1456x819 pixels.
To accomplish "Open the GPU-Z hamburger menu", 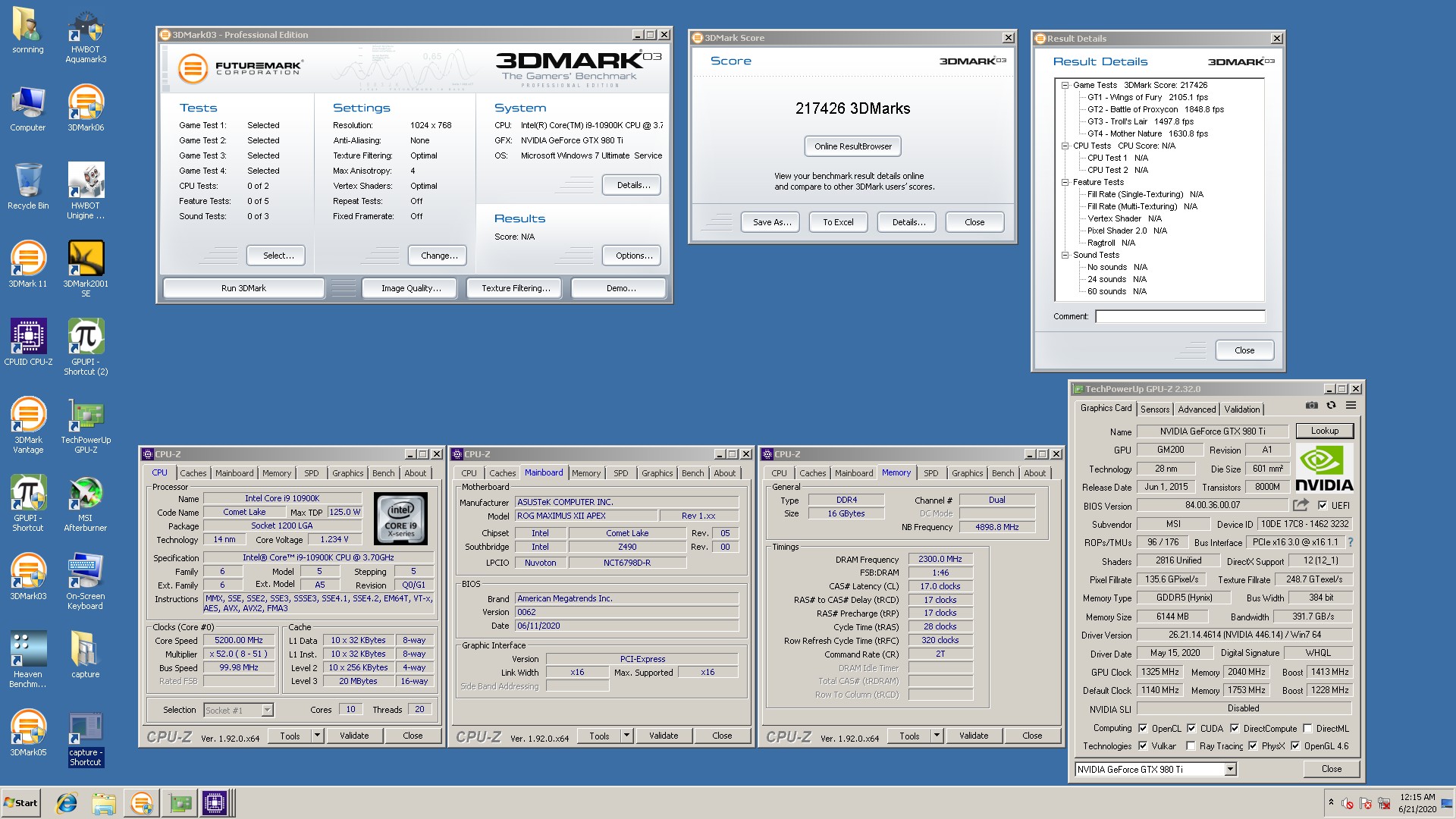I will [x=1351, y=405].
